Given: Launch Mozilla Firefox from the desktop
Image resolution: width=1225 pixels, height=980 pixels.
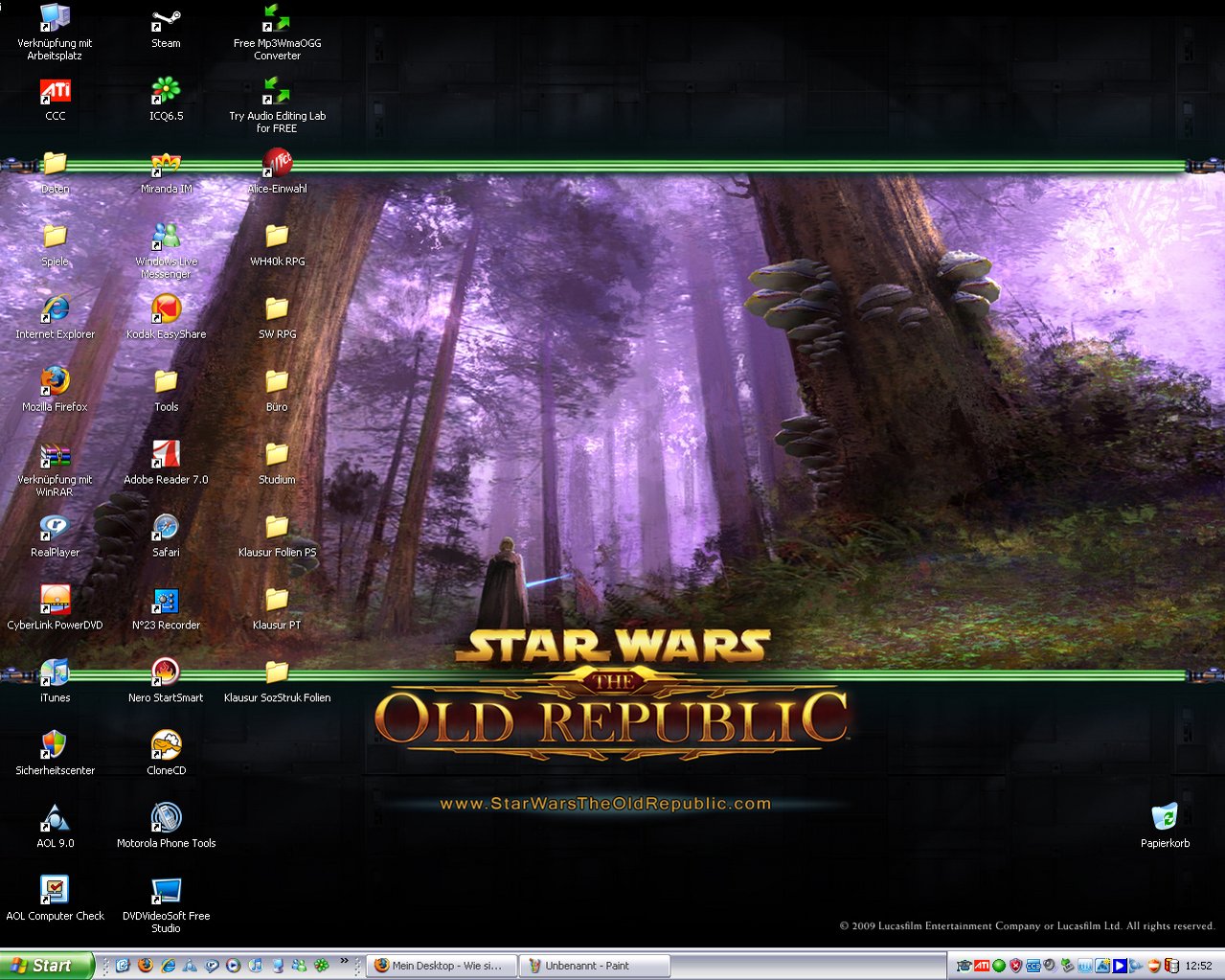Looking at the screenshot, I should (x=55, y=382).
